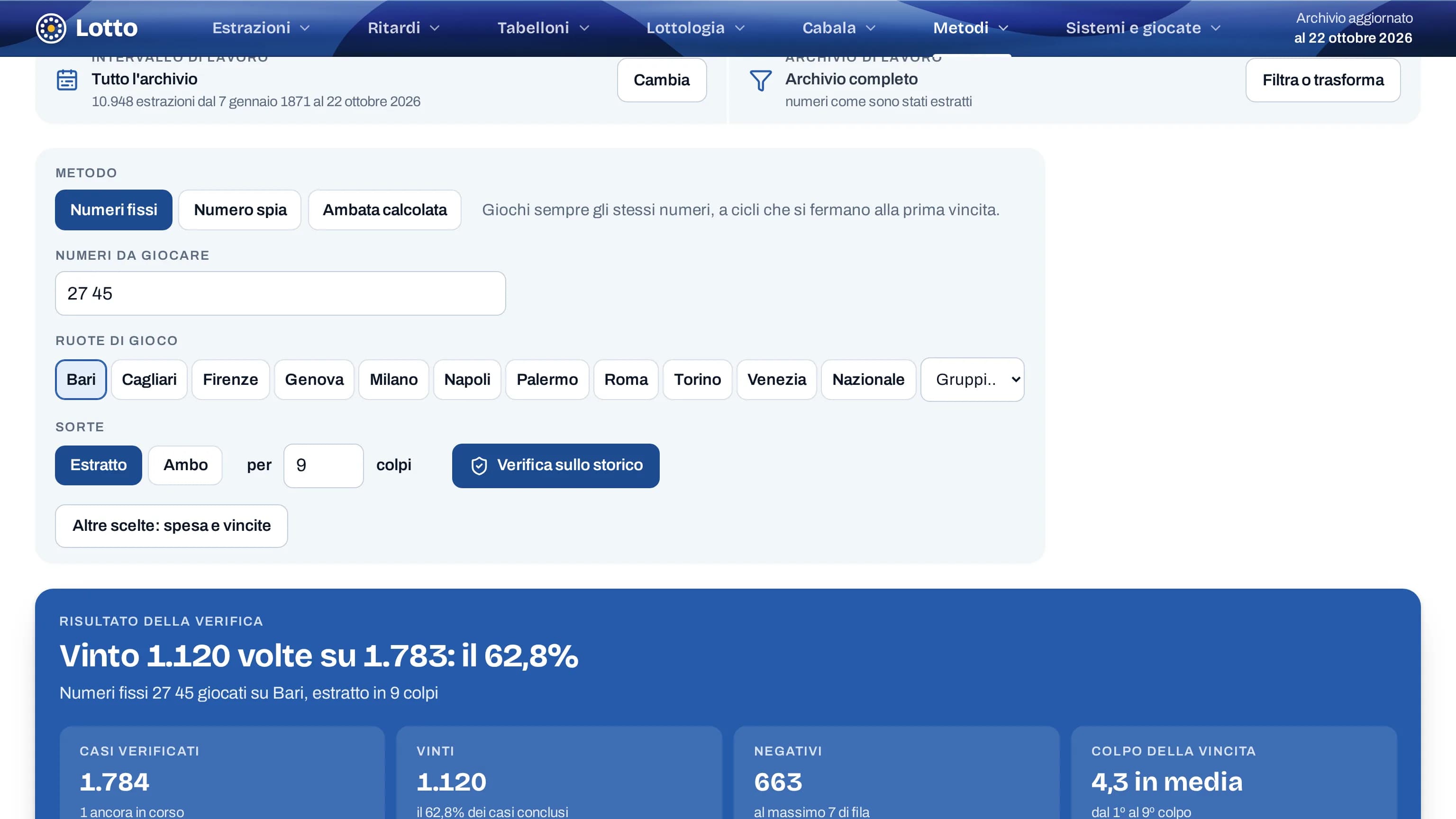Run Verifica sullo storico

click(555, 466)
